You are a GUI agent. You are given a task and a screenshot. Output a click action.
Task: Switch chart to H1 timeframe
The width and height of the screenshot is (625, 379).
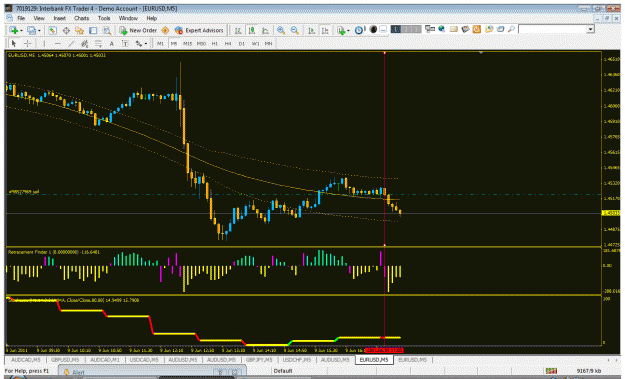pyautogui.click(x=214, y=43)
